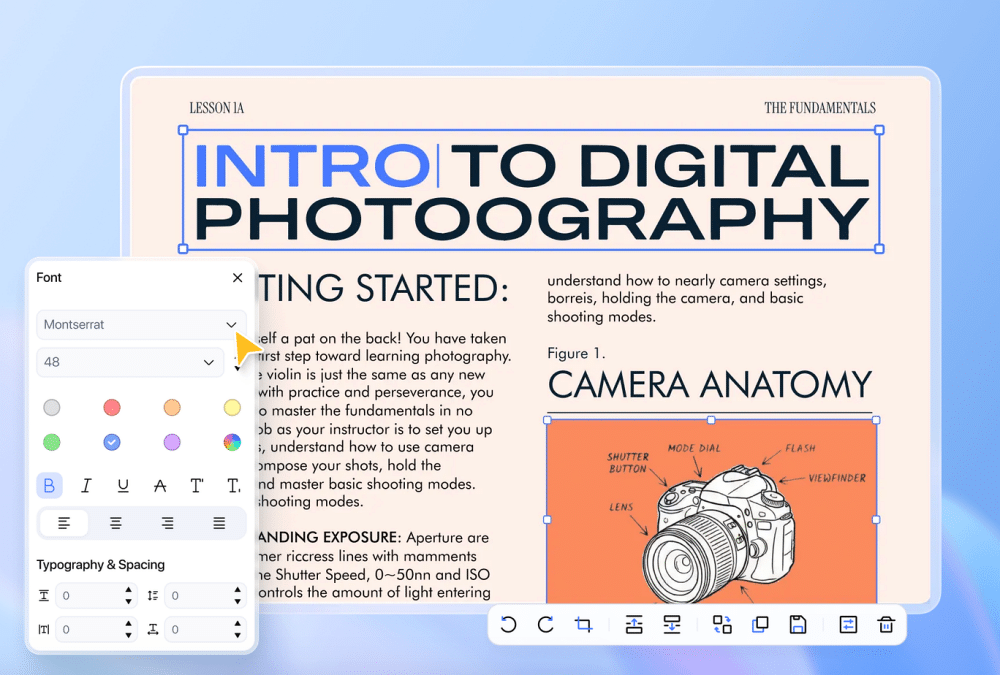Open the Montserrat font family dropdown
1000x675 pixels.
[x=141, y=325]
